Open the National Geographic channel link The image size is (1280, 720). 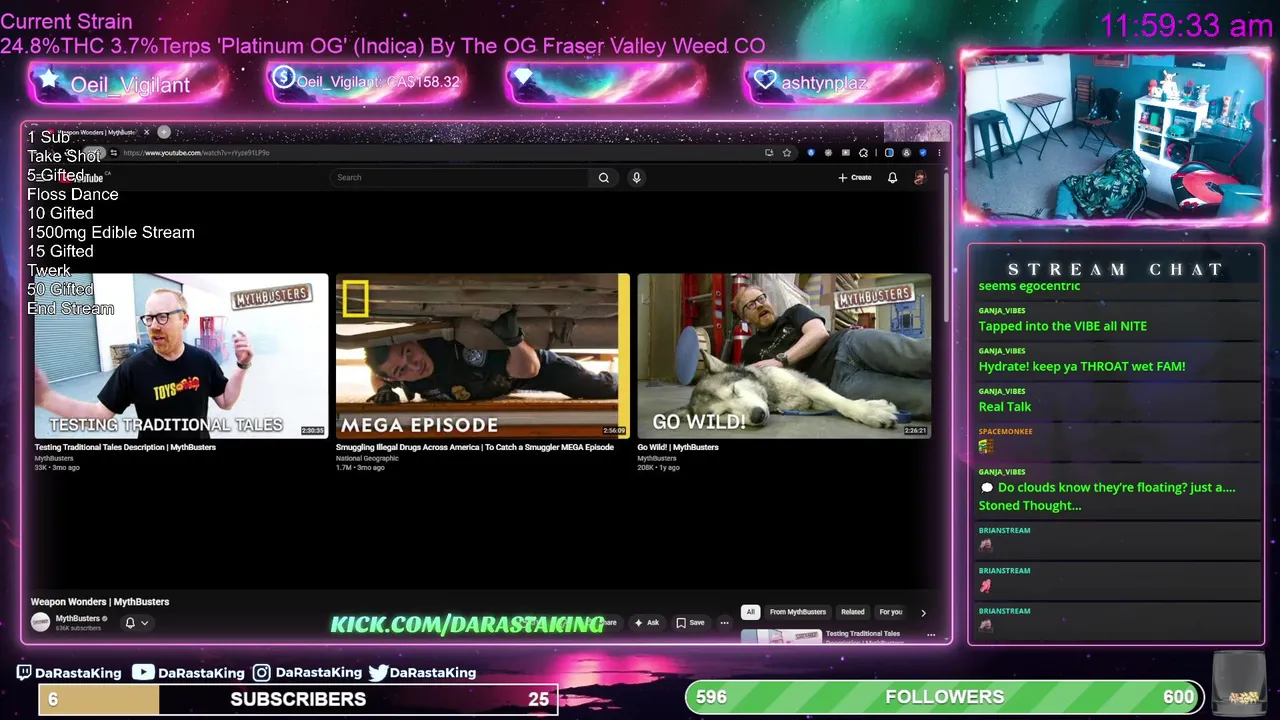367,458
